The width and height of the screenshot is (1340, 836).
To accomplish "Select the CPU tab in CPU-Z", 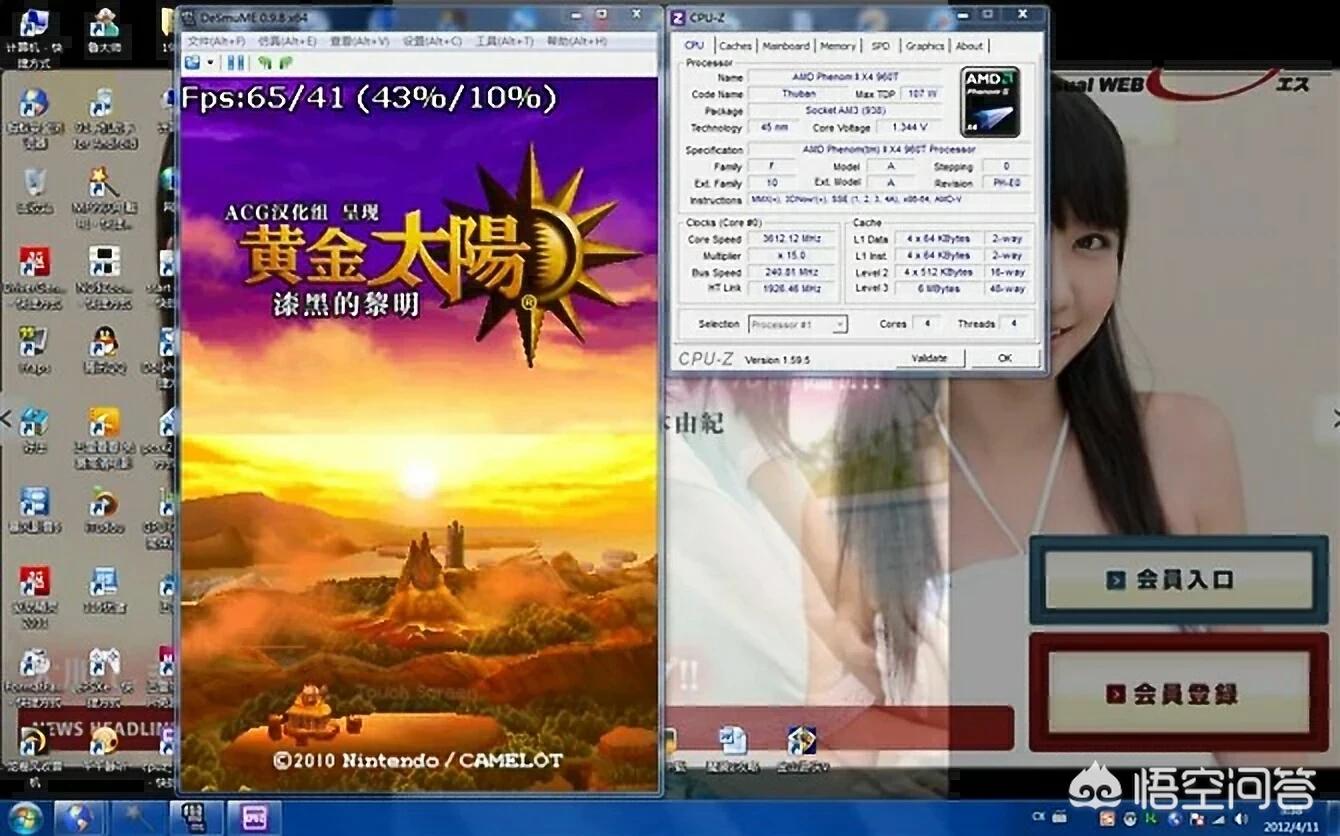I will [694, 45].
